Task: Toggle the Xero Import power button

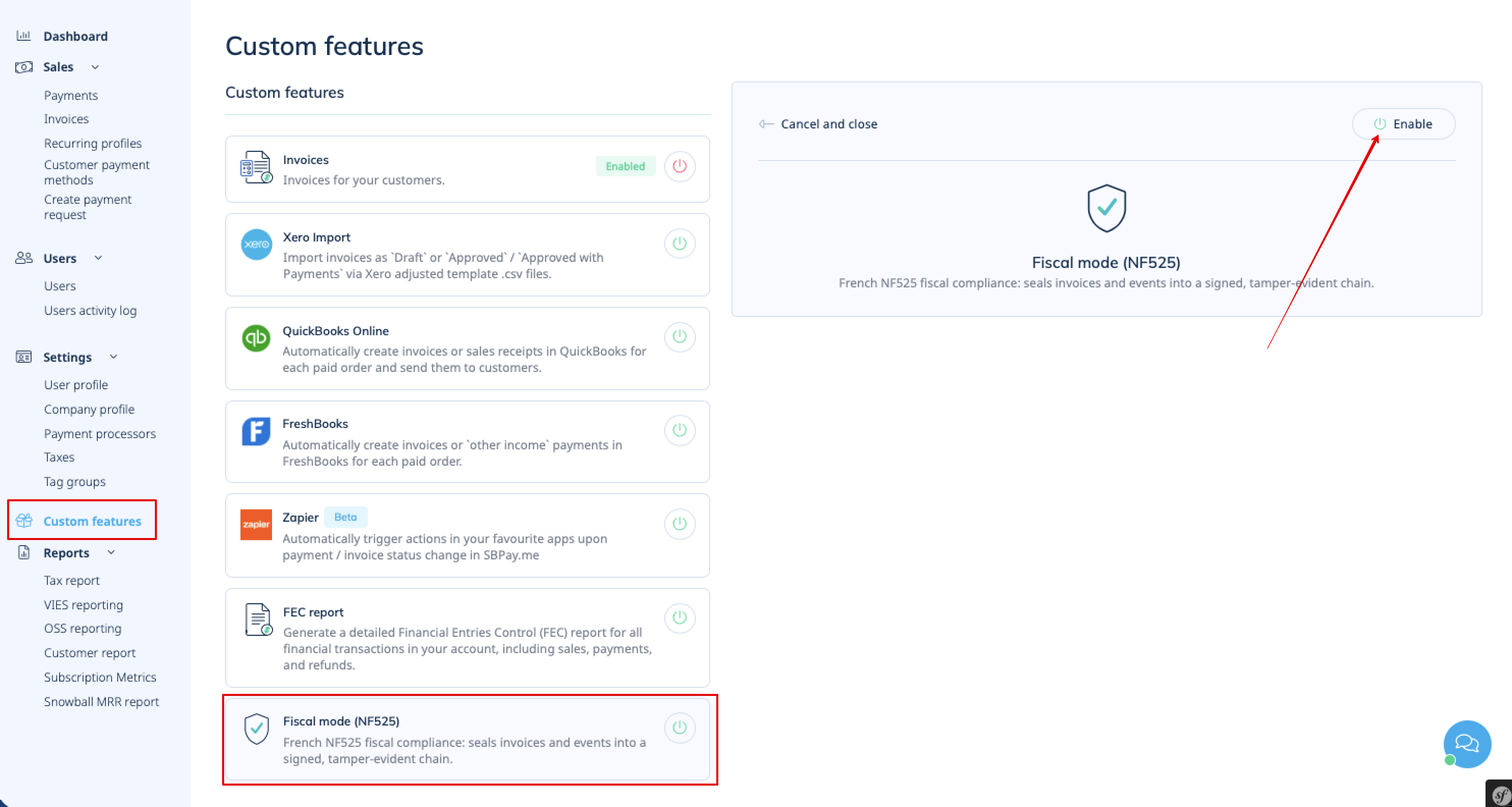Action: click(680, 244)
